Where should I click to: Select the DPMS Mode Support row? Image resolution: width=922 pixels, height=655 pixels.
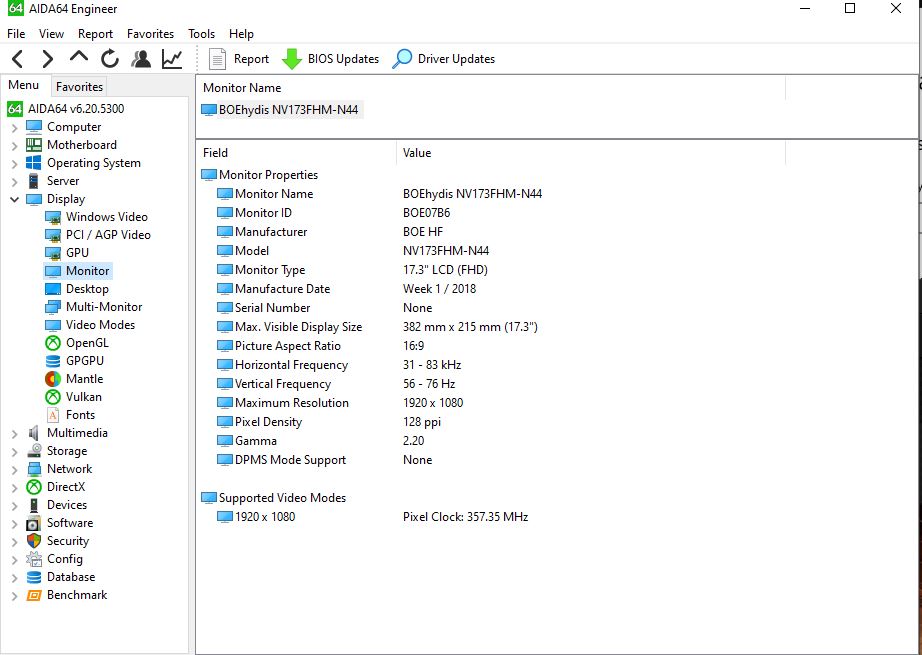tap(290, 460)
